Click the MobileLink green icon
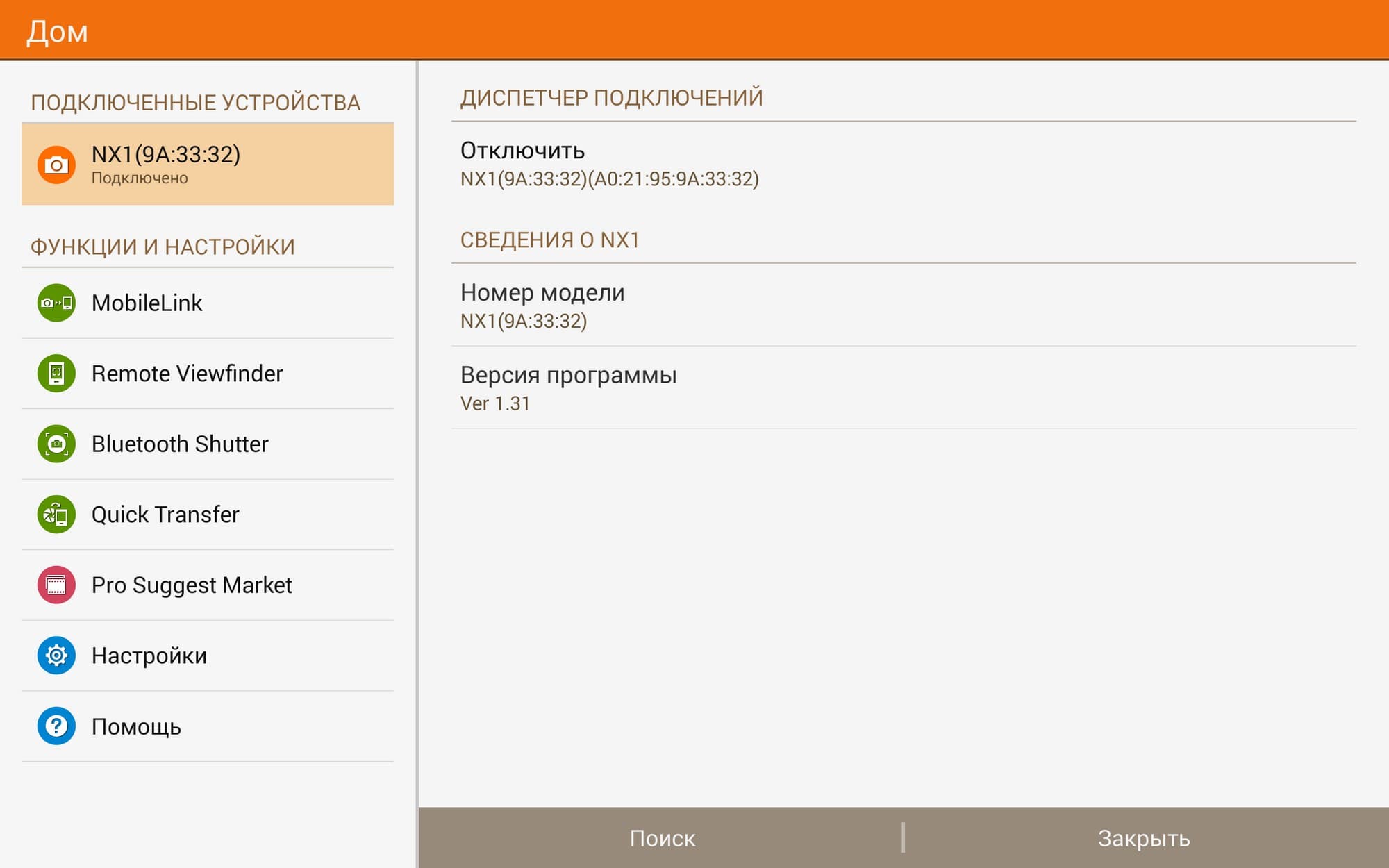 (x=56, y=303)
